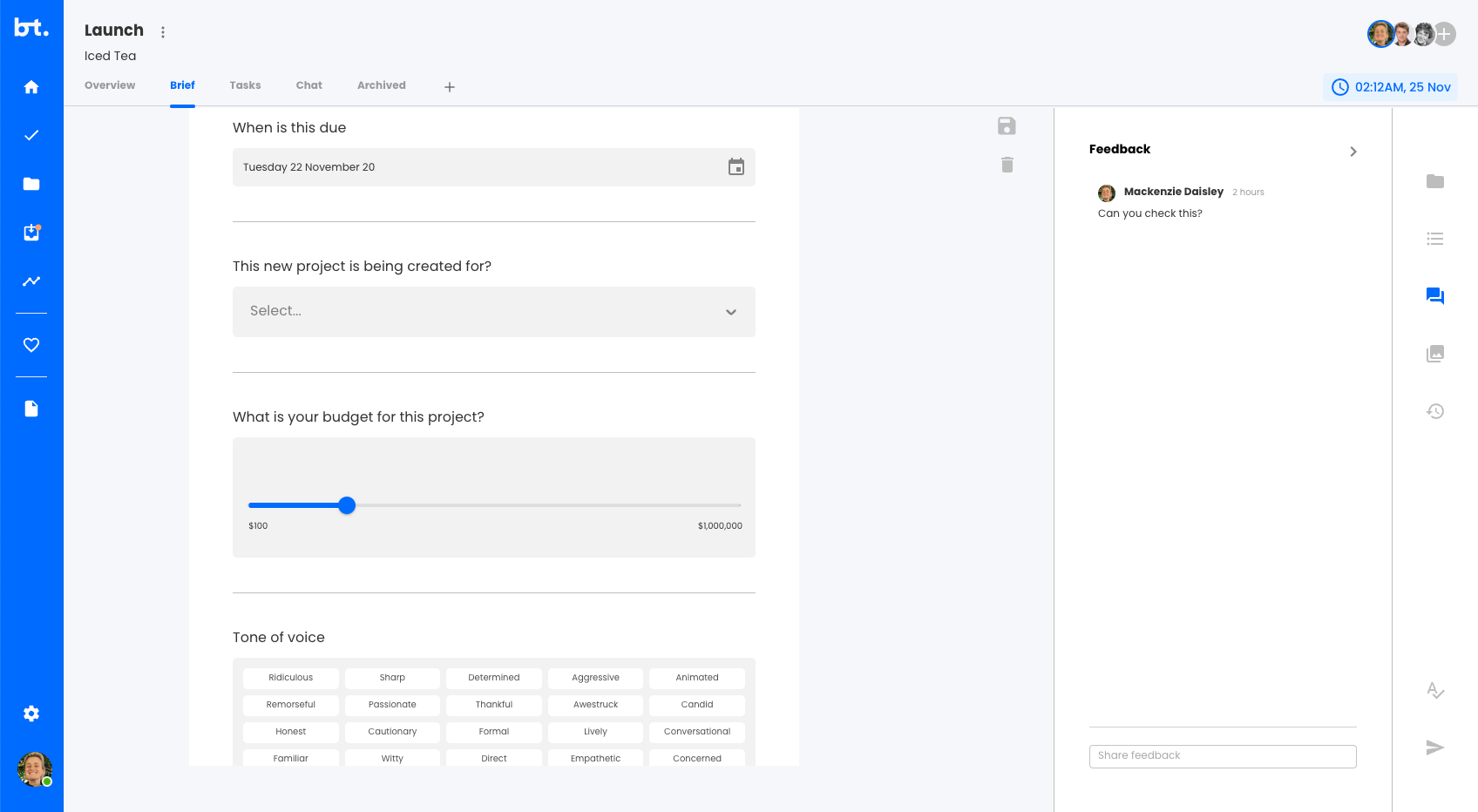Open the calendar picker icon in due date
This screenshot has width=1478, height=812.
pos(736,167)
